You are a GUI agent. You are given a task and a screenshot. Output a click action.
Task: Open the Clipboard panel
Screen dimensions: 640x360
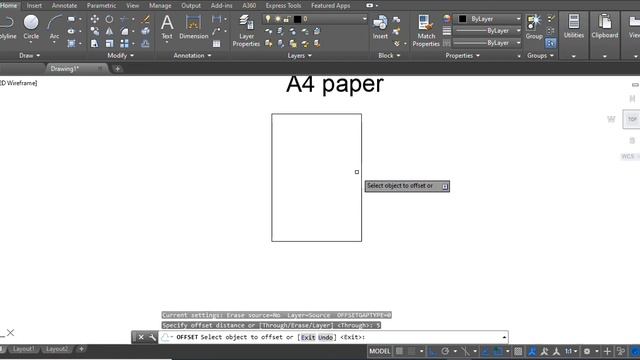pos(604,27)
